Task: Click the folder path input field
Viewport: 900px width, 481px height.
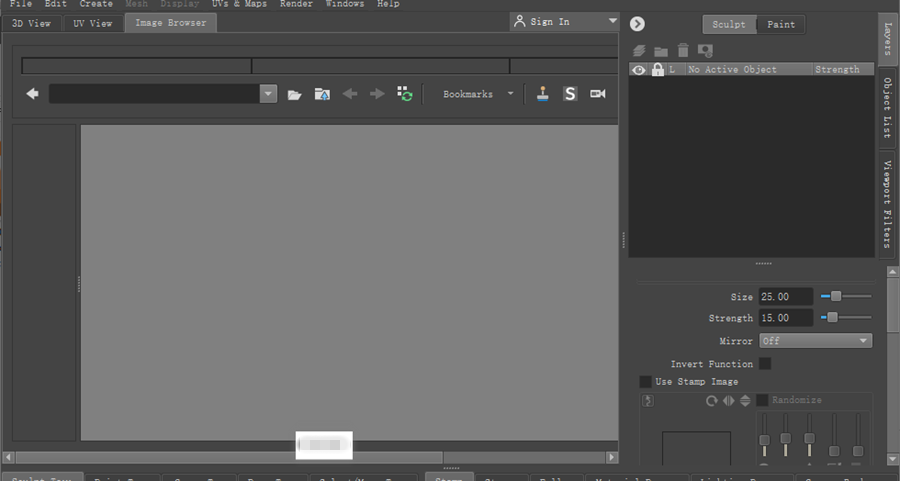Action: (x=154, y=94)
